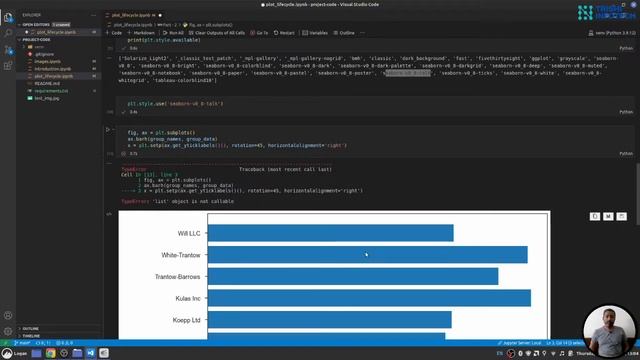This screenshot has height=360, width=640.
Task: Open the Accounts icon in activity bar
Action: [8, 315]
